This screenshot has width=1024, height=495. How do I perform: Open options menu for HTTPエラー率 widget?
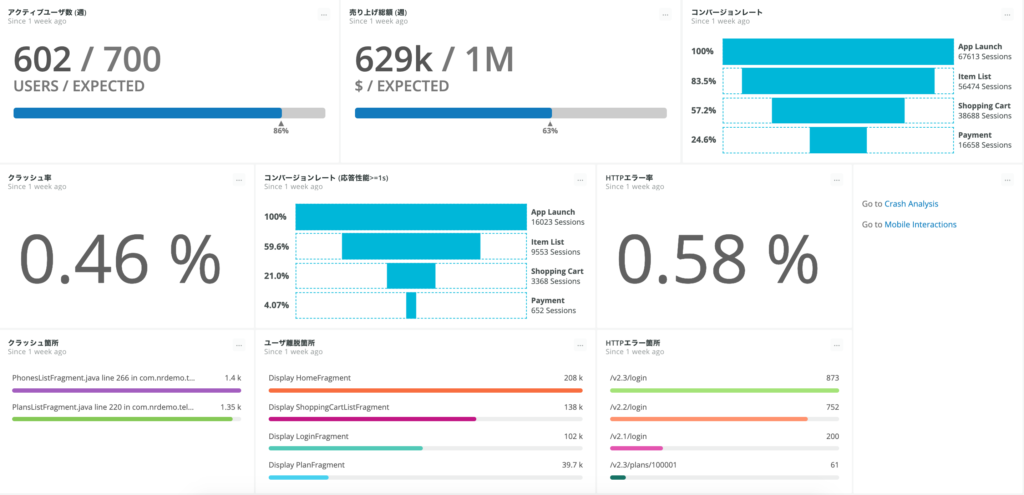point(836,181)
